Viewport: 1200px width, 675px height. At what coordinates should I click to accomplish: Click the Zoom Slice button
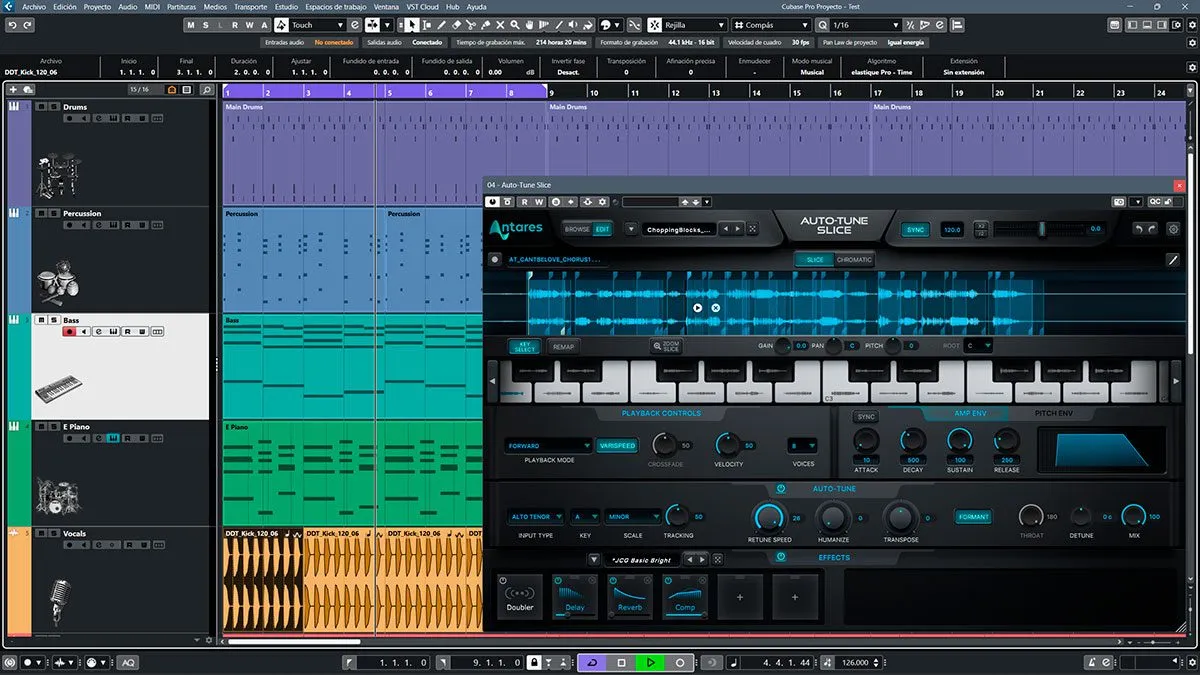[x=667, y=346]
